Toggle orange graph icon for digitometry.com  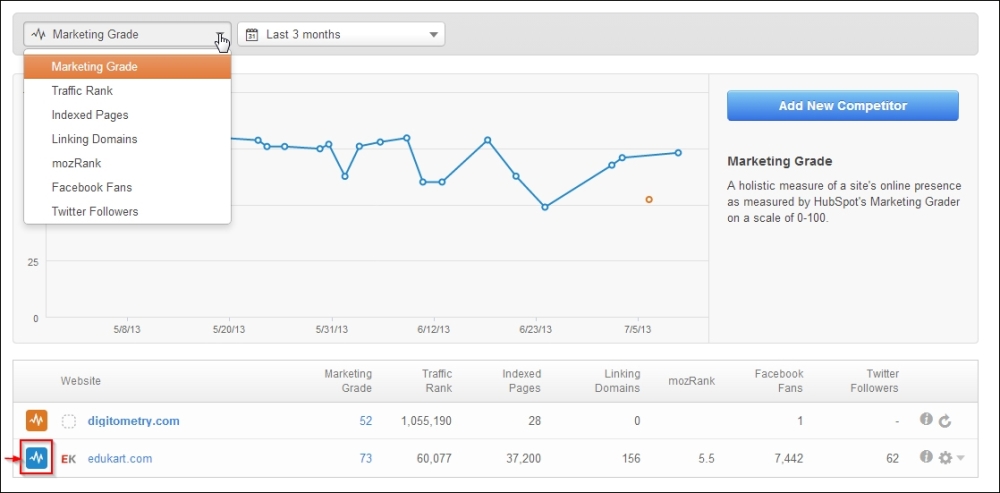37,421
